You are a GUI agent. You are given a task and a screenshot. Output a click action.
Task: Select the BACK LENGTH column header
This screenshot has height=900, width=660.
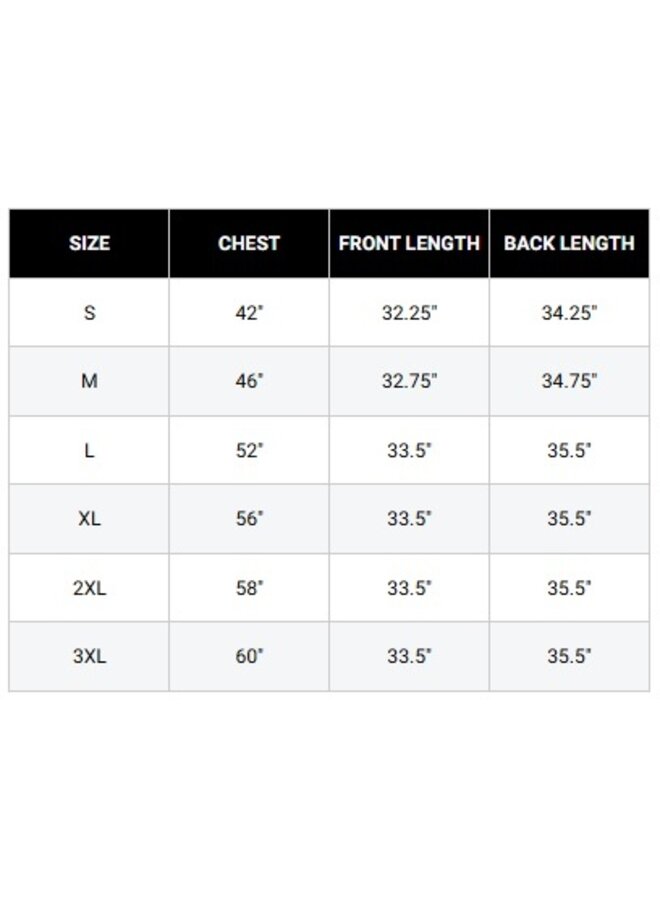coord(569,243)
